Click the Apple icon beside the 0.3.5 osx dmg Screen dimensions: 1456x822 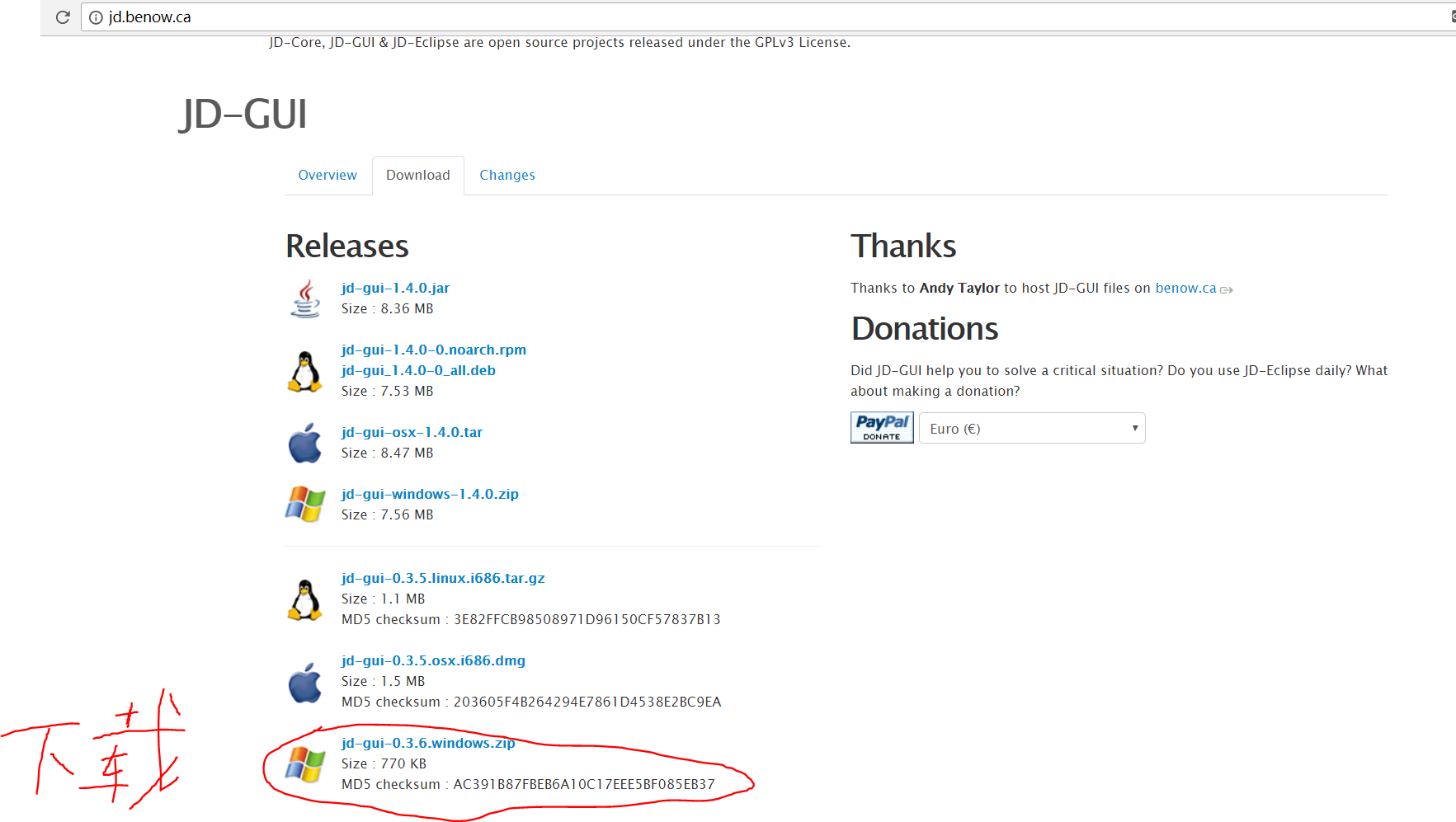(x=305, y=683)
